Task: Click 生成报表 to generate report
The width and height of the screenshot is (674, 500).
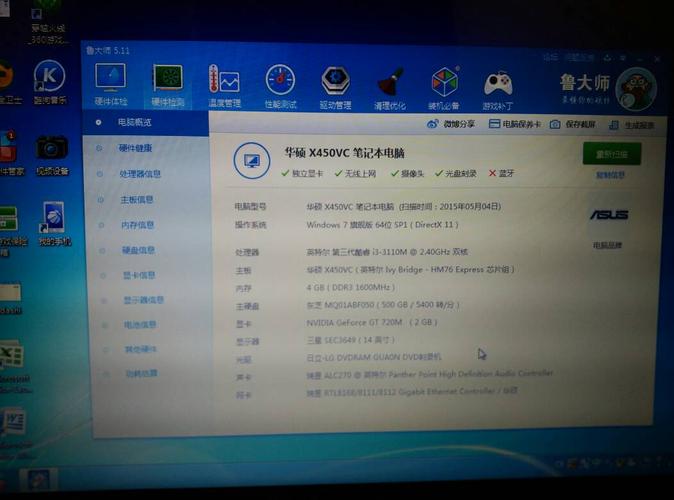Action: (632, 125)
